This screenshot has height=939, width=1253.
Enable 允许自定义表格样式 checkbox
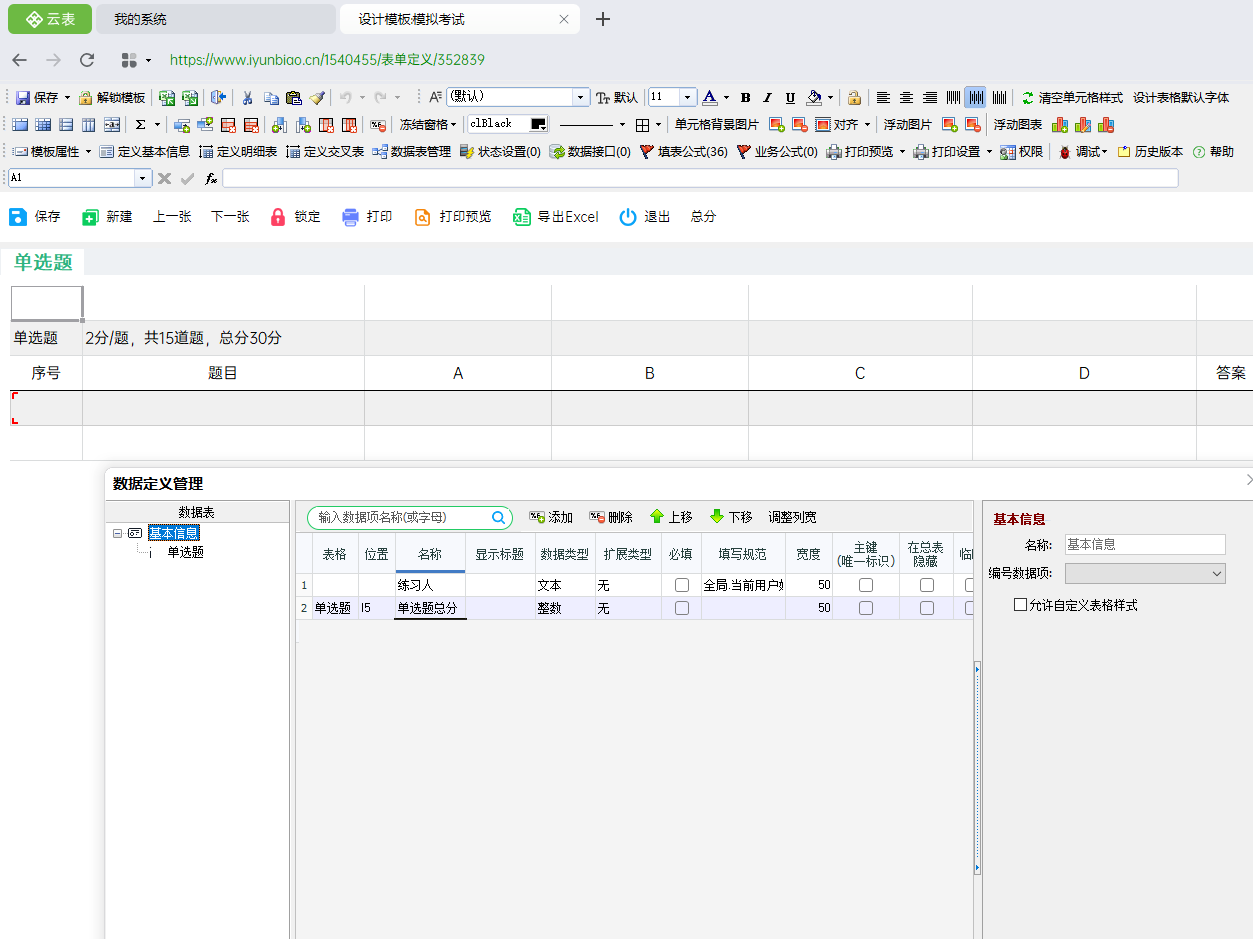coord(1020,605)
